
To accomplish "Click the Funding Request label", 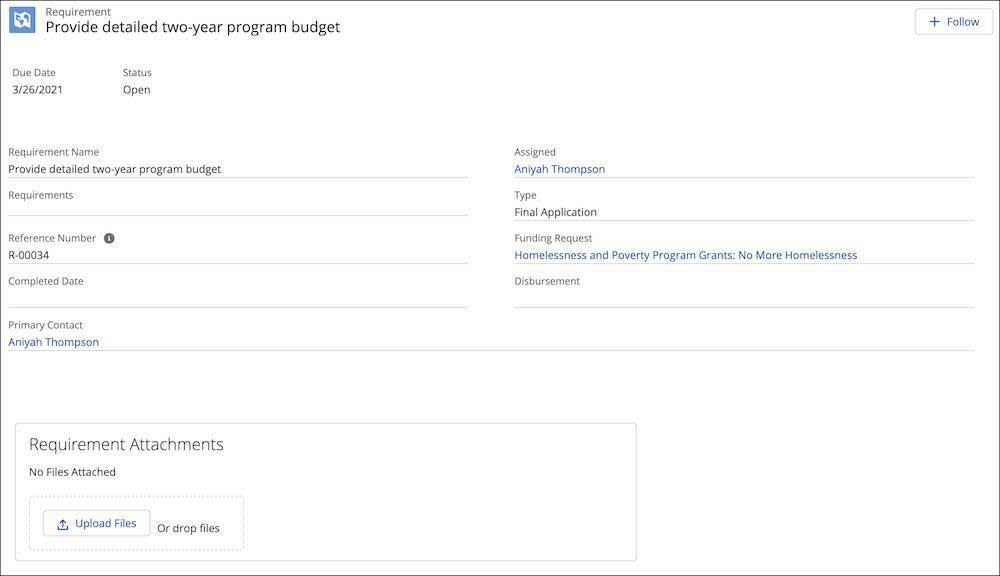I will tap(553, 238).
